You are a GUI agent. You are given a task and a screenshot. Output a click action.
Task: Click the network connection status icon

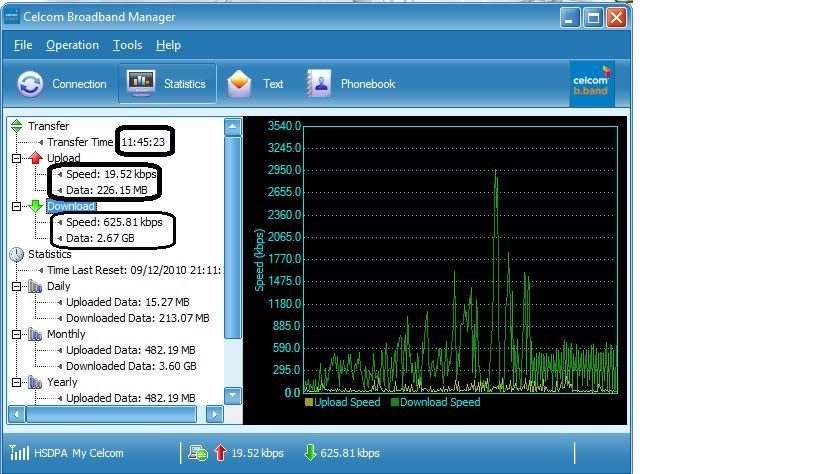pyautogui.click(x=199, y=453)
